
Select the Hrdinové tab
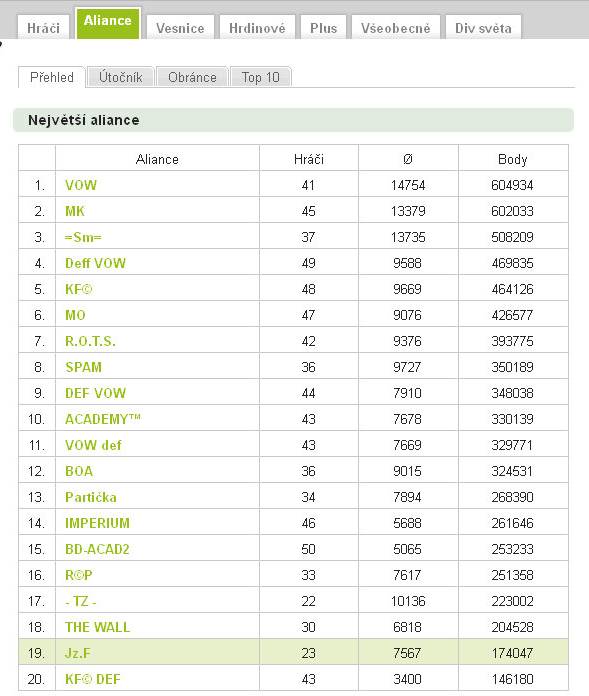257,28
